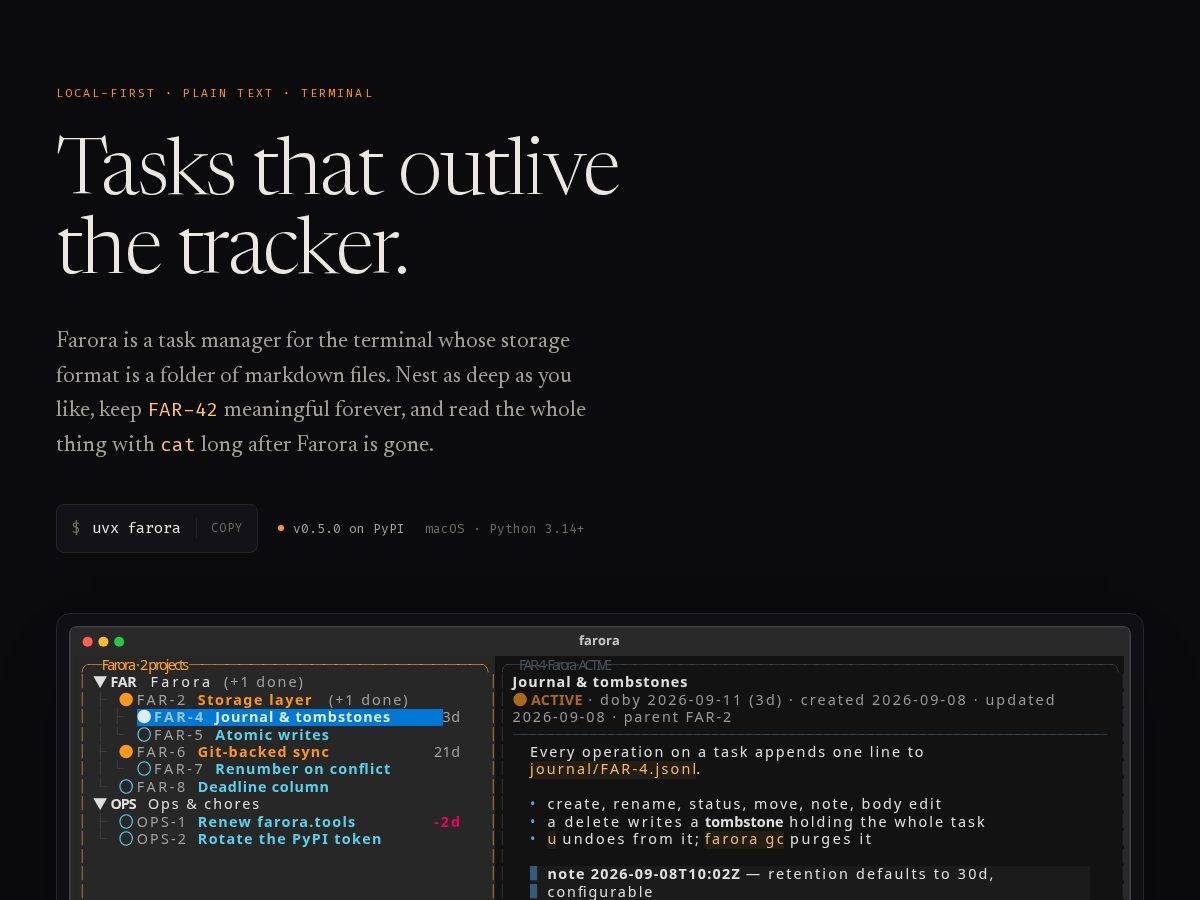Click the FAR-5 status circle
This screenshot has width=1200, height=900.
click(x=144, y=735)
